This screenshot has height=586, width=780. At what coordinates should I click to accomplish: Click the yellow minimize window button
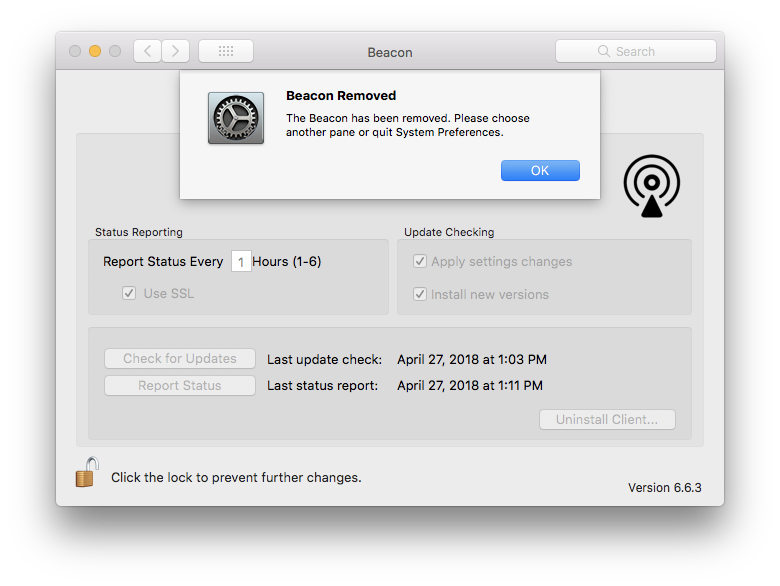[x=95, y=51]
